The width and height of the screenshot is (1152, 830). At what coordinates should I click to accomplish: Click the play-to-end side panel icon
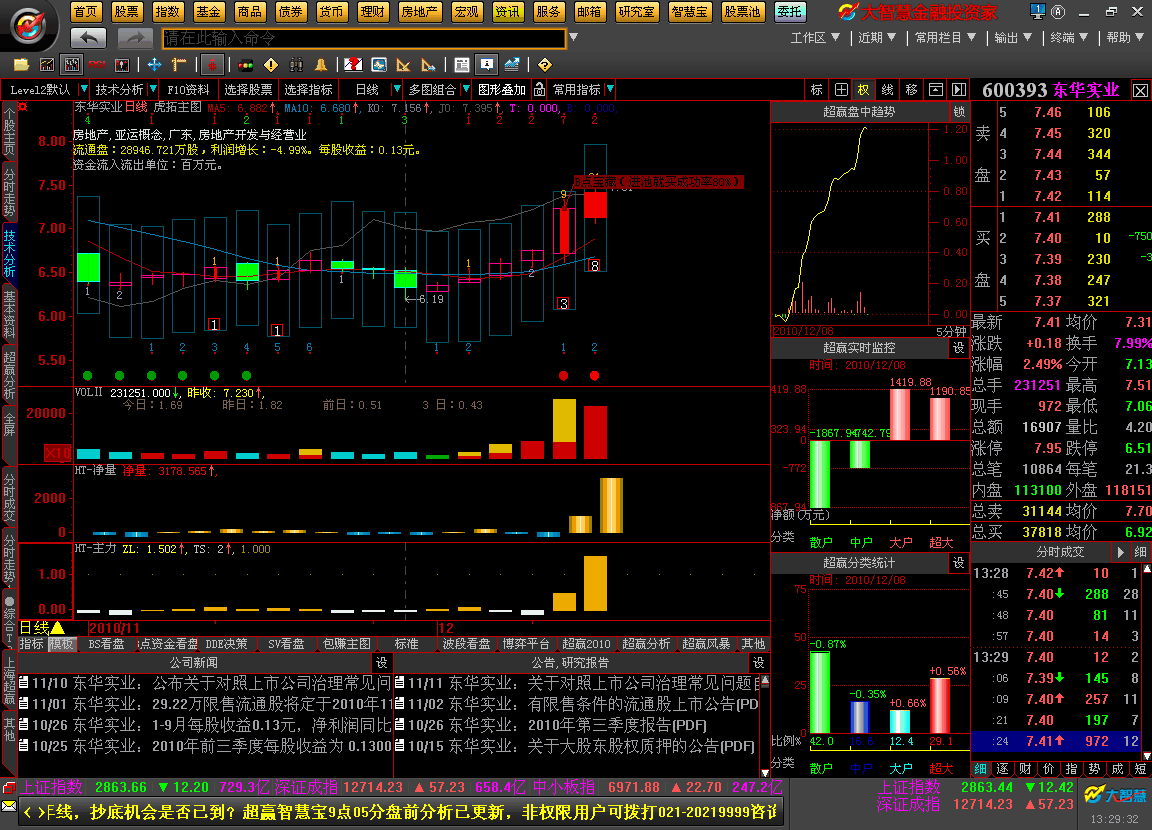click(x=959, y=90)
